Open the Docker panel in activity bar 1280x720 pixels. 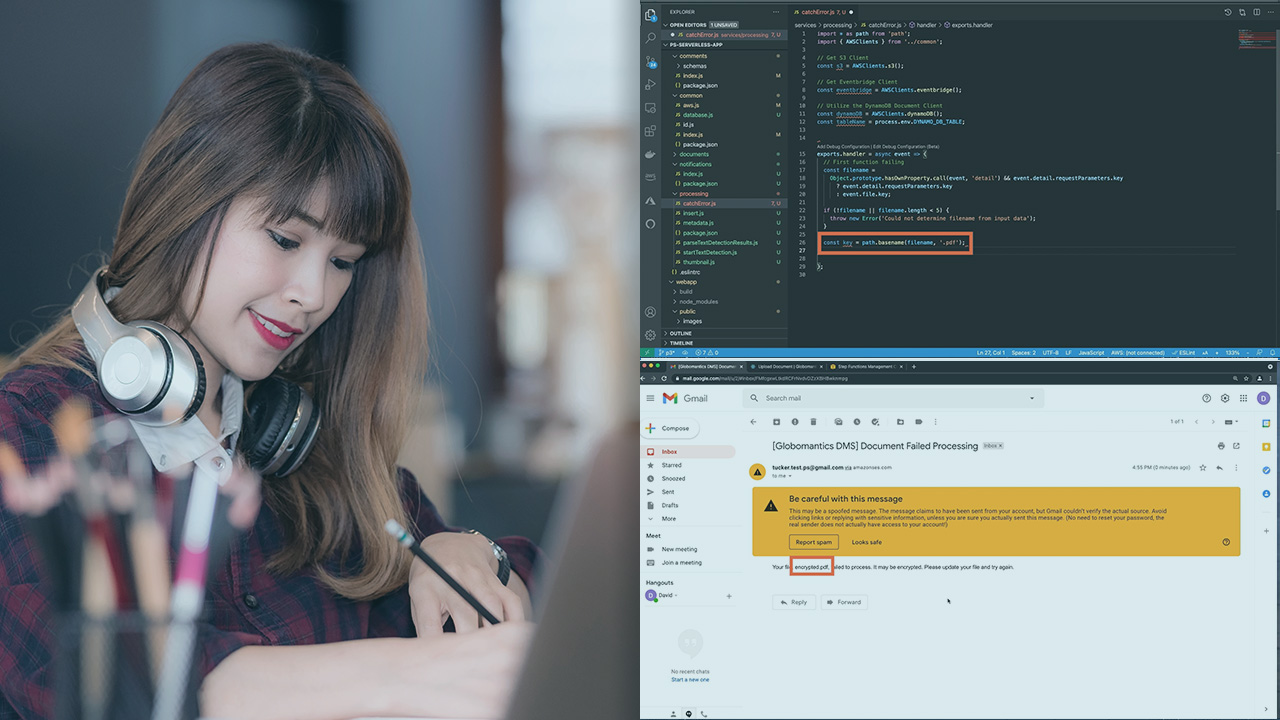point(650,154)
